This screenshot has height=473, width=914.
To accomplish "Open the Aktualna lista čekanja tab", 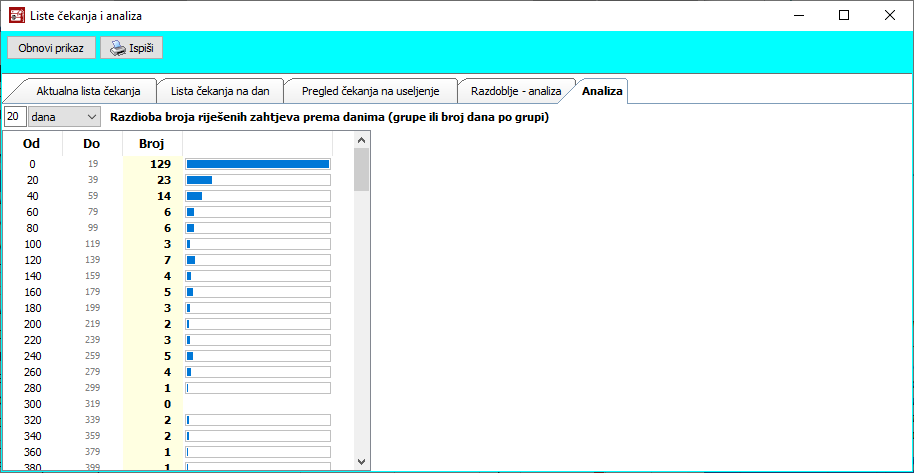I will point(88,91).
